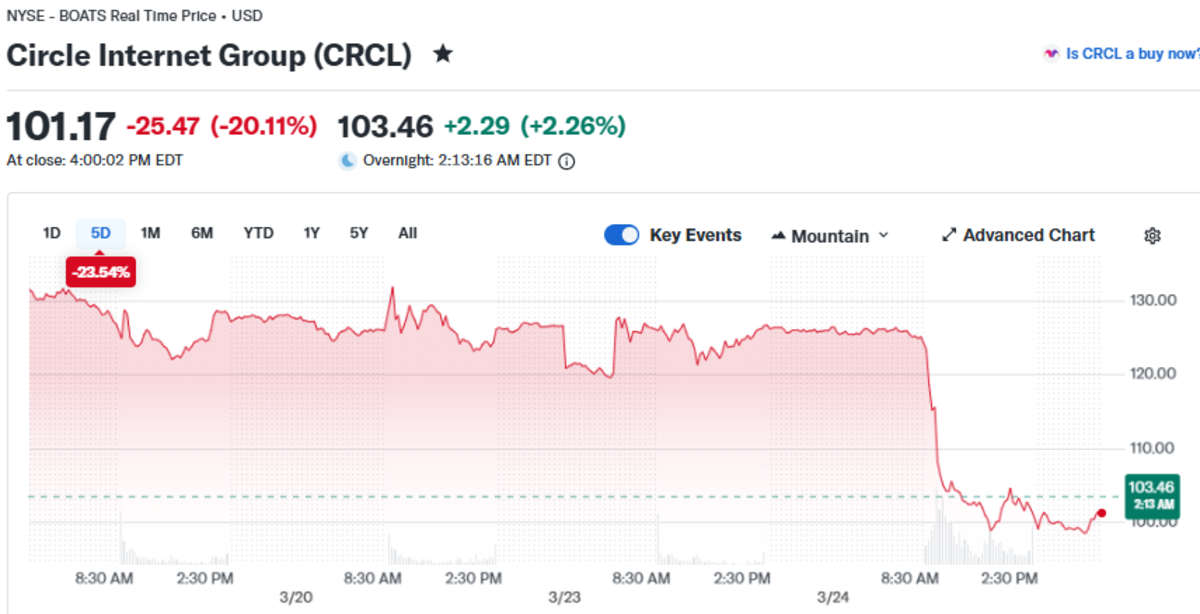Show the 5Y chart range

point(359,233)
